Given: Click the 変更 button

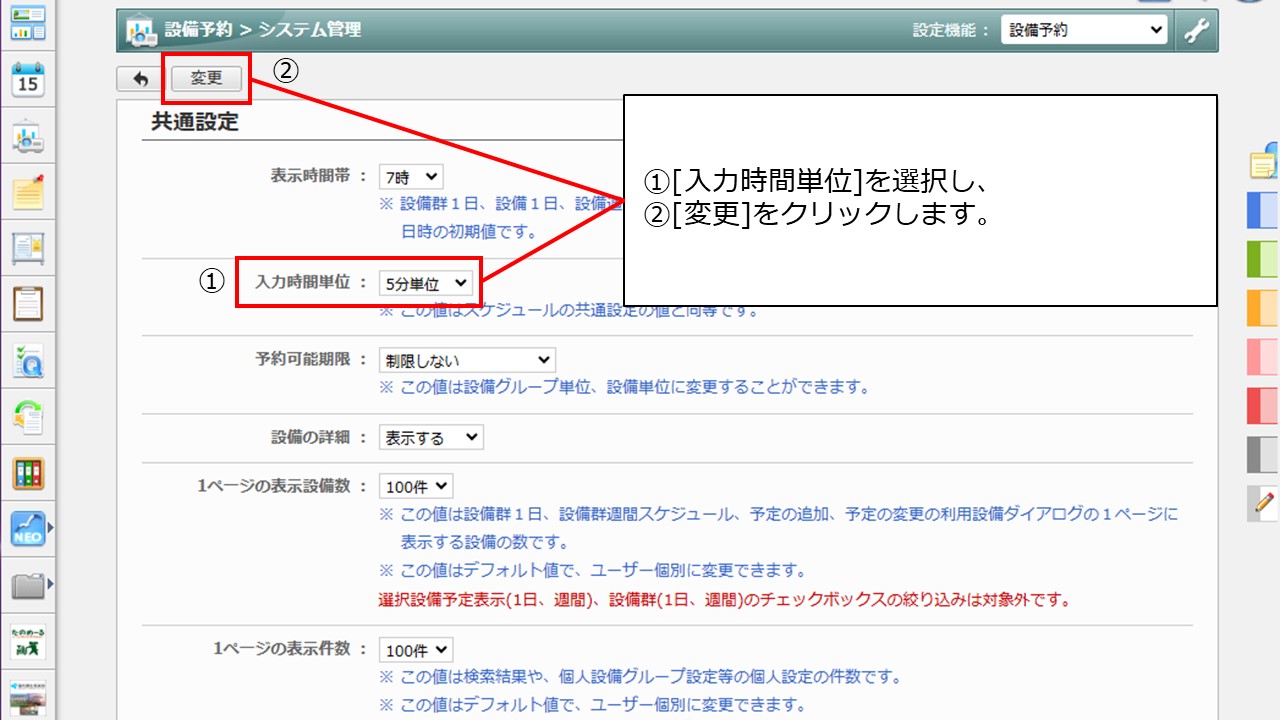Looking at the screenshot, I should coord(206,78).
